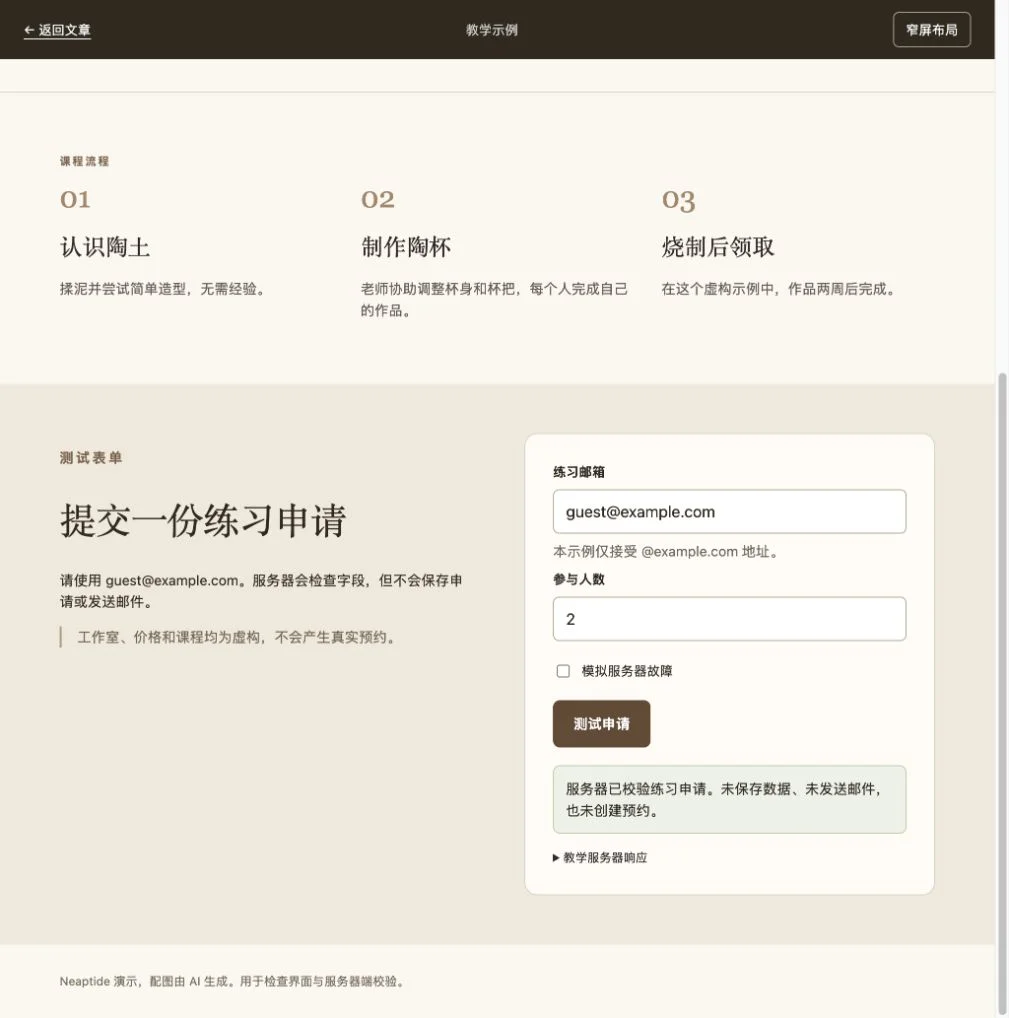Focus the 参与人数 number input
Image resolution: width=1009 pixels, height=1018 pixels.
(x=729, y=619)
